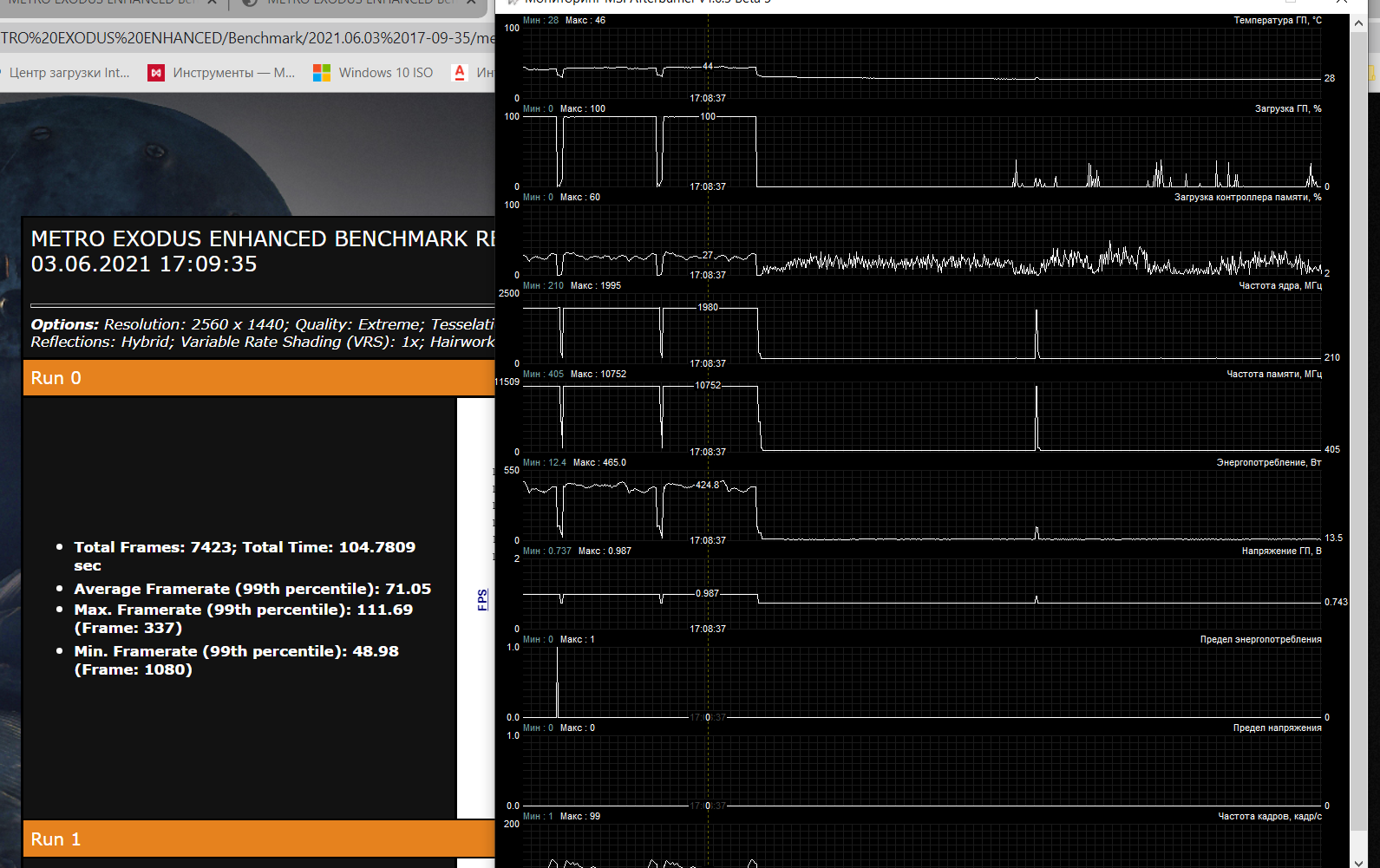Viewport: 1380px width, 868px height.
Task: Click the current value 0.743 beside the voltage graph
Action: 1336,602
